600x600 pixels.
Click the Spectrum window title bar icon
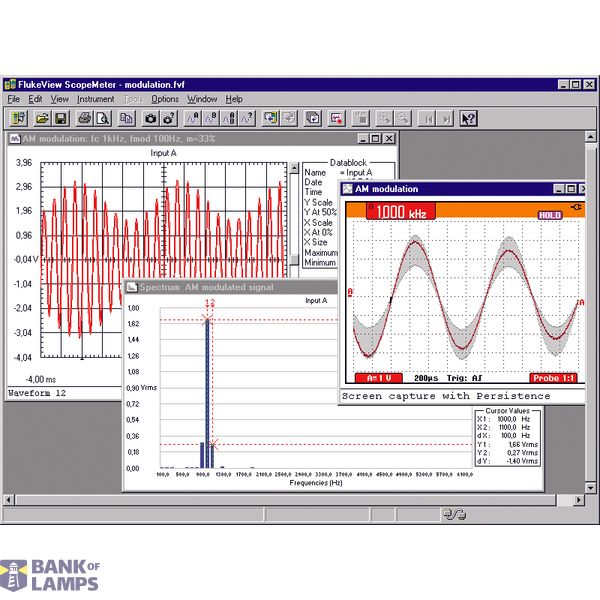click(132, 287)
